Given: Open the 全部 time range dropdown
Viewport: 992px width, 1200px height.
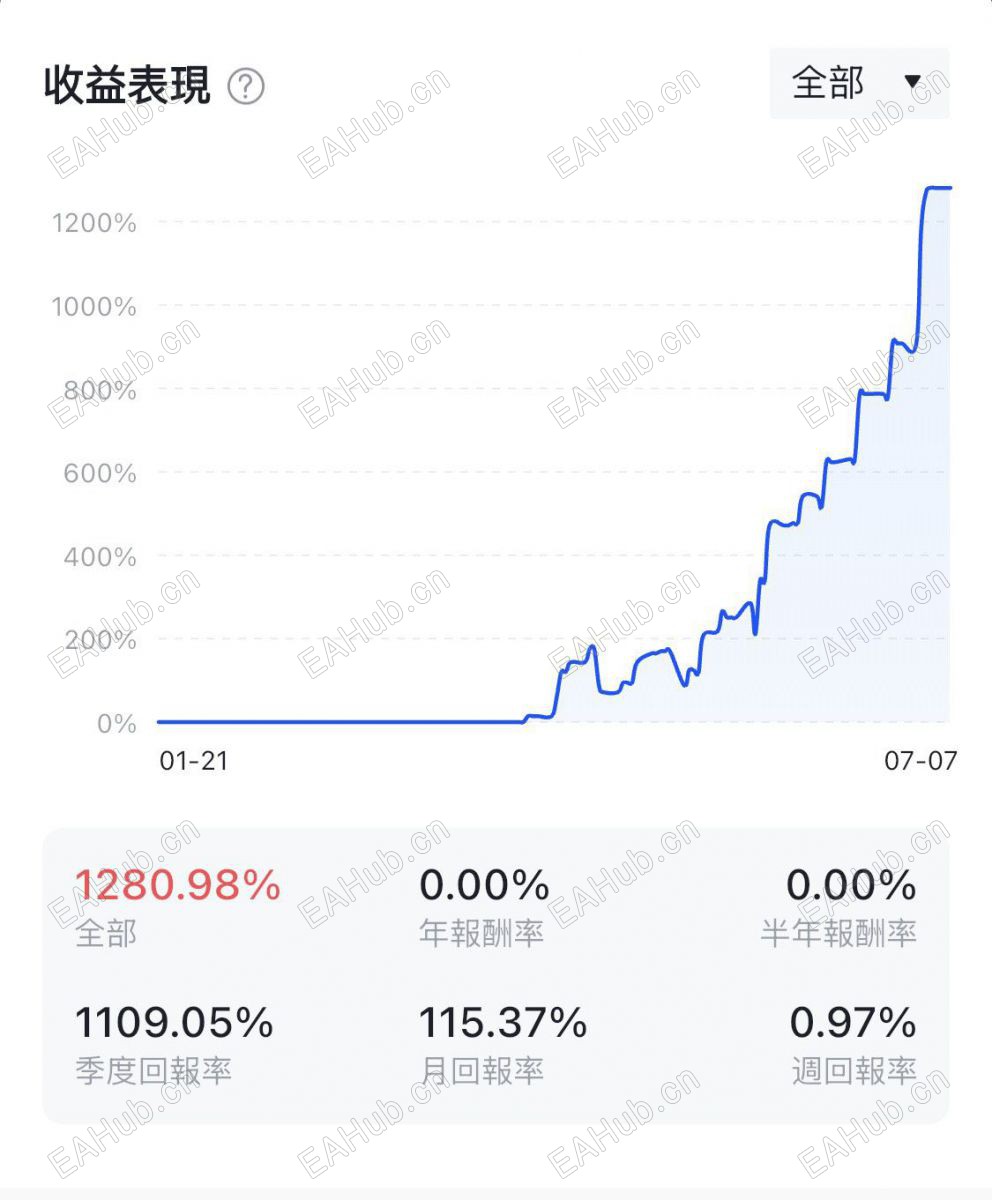Looking at the screenshot, I should [859, 83].
